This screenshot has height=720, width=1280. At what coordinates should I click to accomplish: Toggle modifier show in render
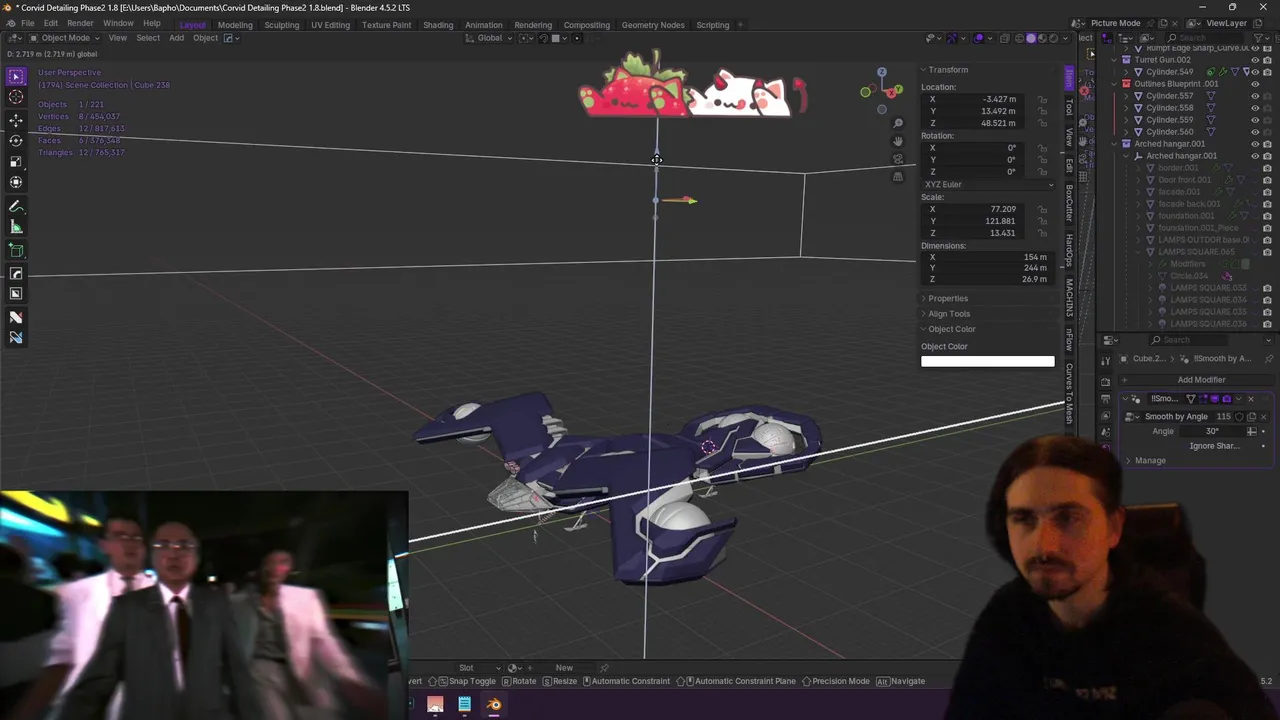[x=1226, y=399]
